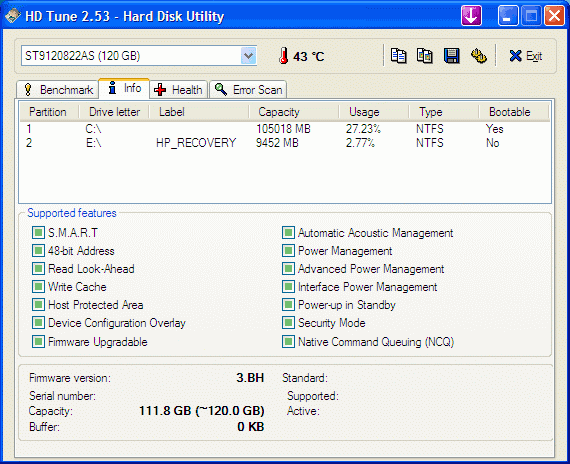Go to the Error Scan tab
570x464 pixels.
(x=248, y=89)
